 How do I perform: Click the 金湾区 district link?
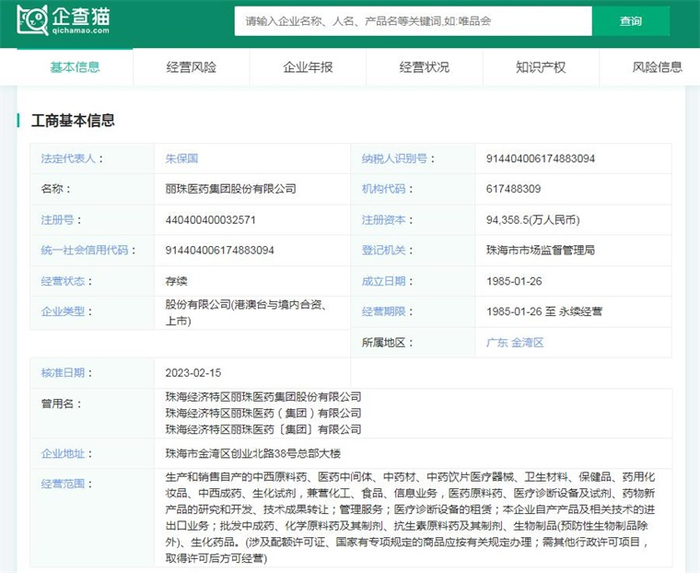[x=527, y=342]
